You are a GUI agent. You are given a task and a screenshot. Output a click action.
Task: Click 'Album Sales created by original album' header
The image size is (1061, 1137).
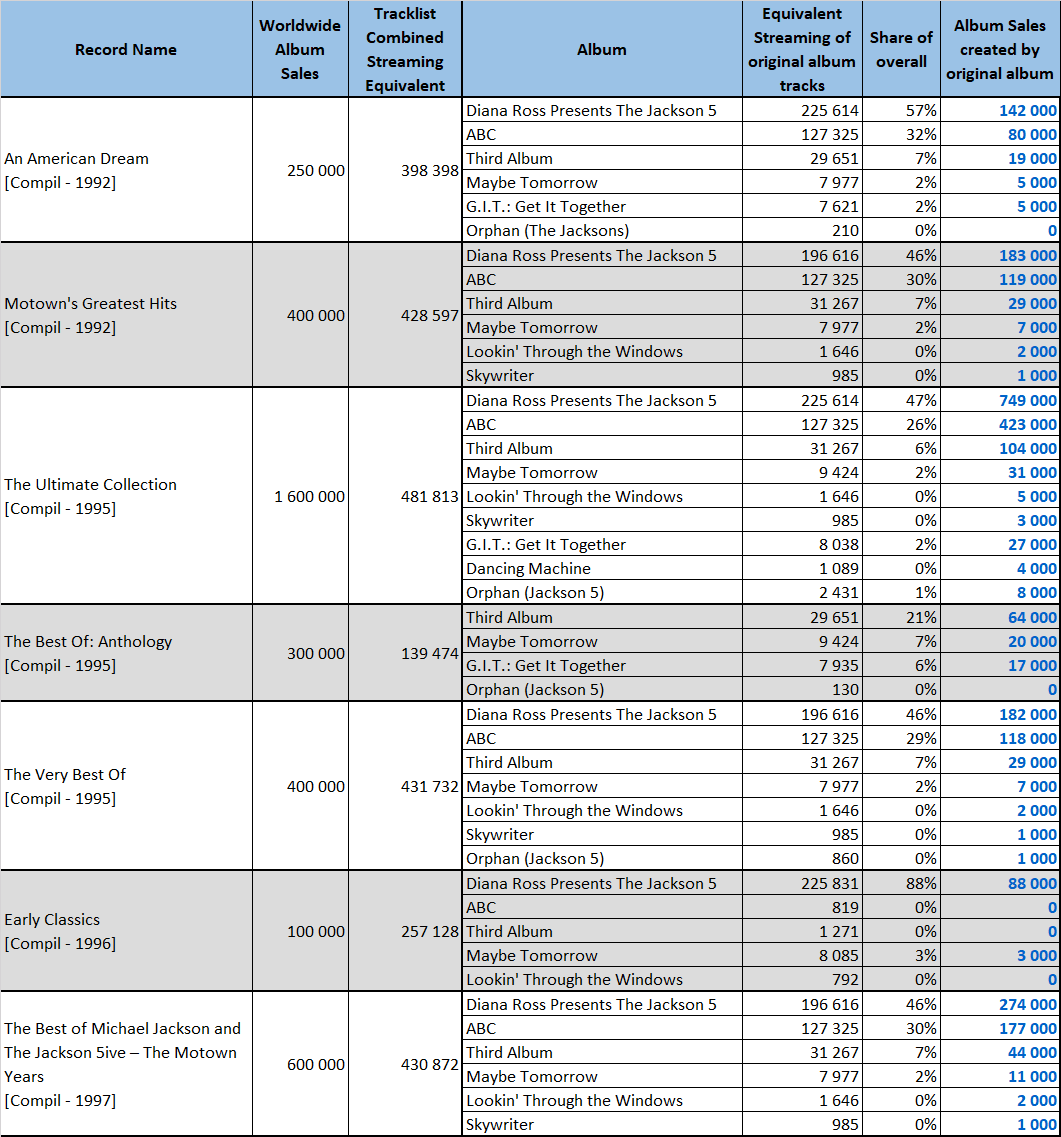coord(1000,49)
